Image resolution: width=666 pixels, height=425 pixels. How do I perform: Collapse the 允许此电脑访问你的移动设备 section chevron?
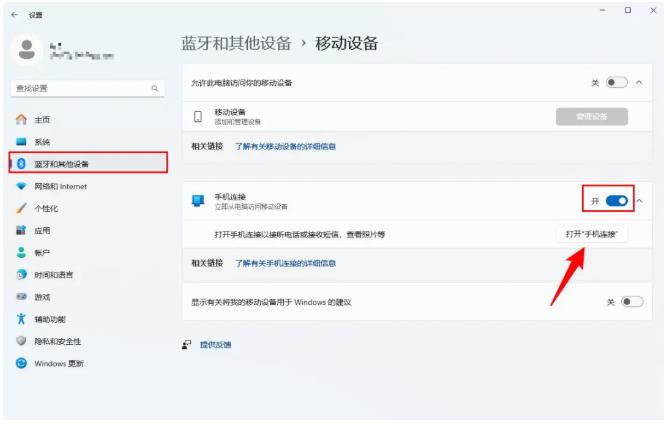[639, 82]
